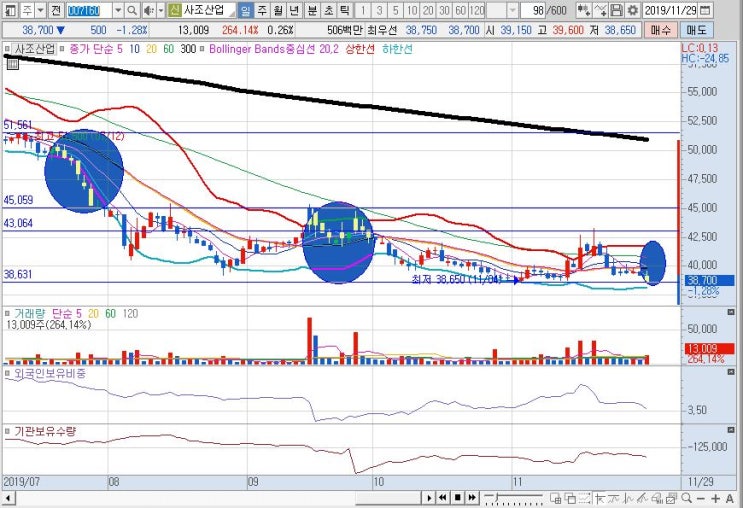Screen dimensions: 743x508
Task: Select interval 5 button
Action: 396,10
